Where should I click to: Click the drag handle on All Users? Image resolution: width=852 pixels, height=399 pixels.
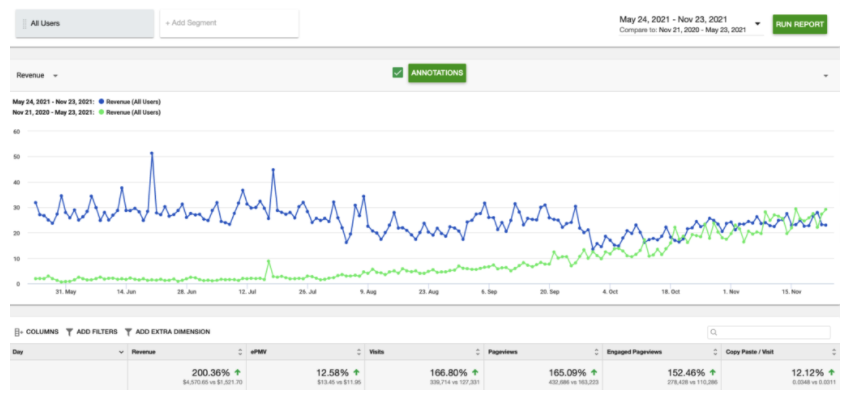(24, 24)
